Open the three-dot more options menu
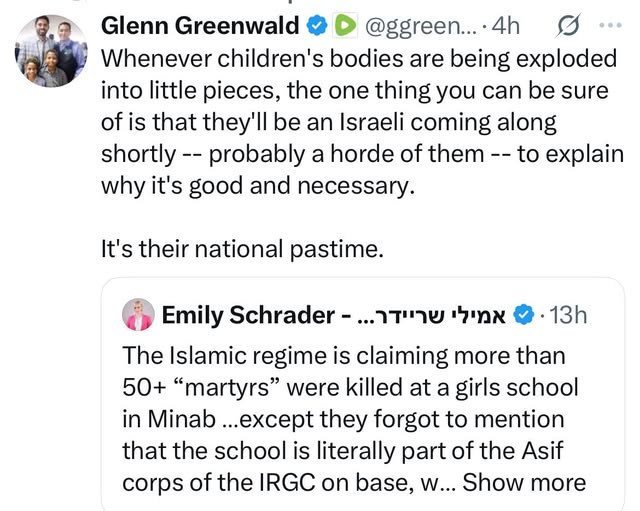The image size is (640, 511). tap(608, 24)
